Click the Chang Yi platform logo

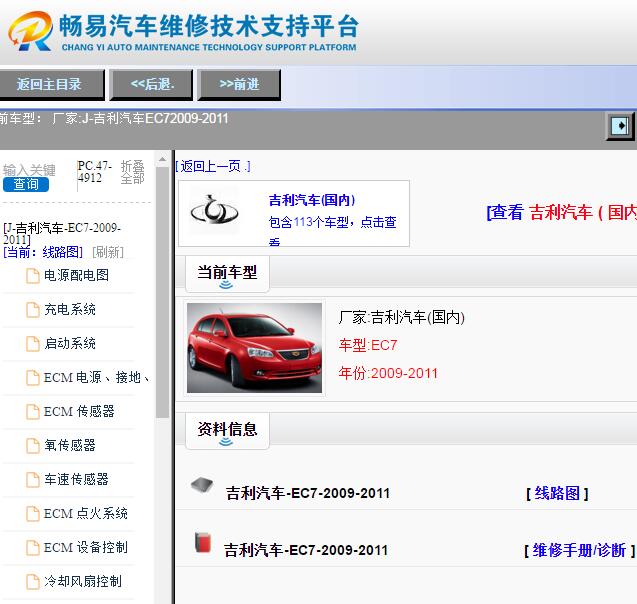coord(30,32)
